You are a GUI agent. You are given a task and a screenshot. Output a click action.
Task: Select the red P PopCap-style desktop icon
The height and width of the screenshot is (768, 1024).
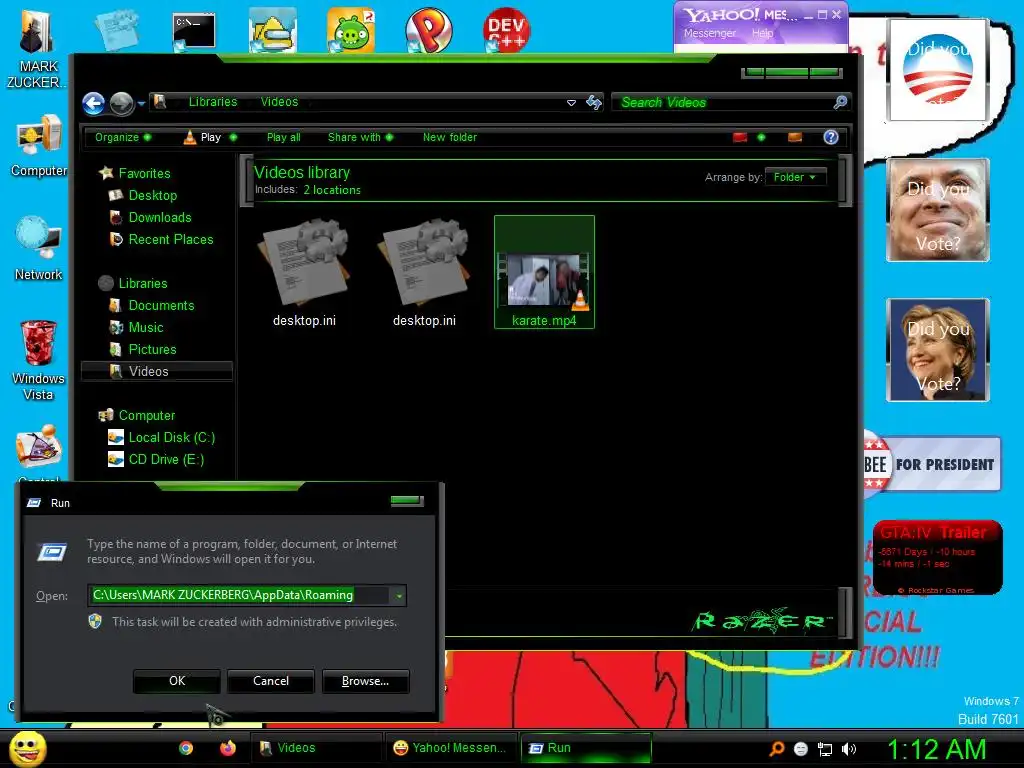(x=428, y=31)
